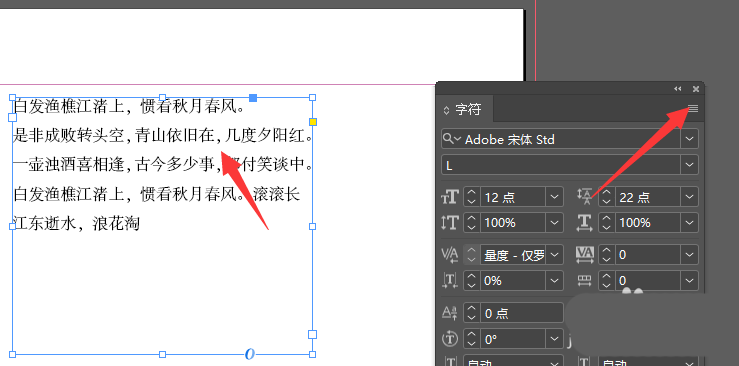The height and width of the screenshot is (366, 739).
Task: Select the bottom-right corner handle of text frame
Action: click(312, 354)
